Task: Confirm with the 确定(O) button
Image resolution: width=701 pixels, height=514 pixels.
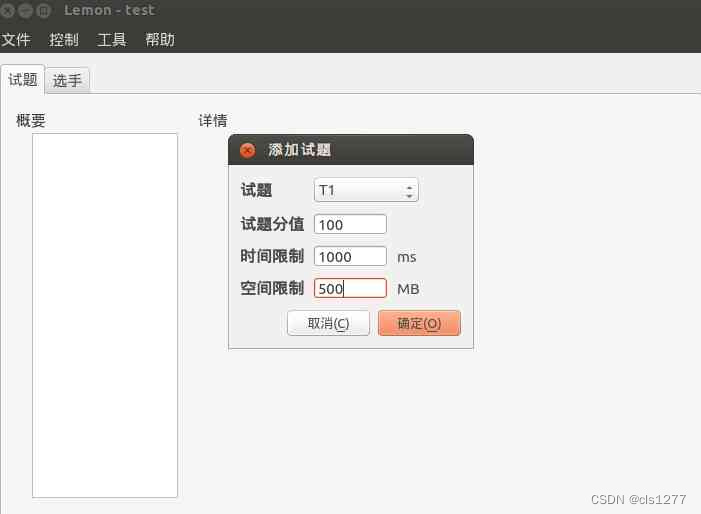Action: tap(419, 323)
